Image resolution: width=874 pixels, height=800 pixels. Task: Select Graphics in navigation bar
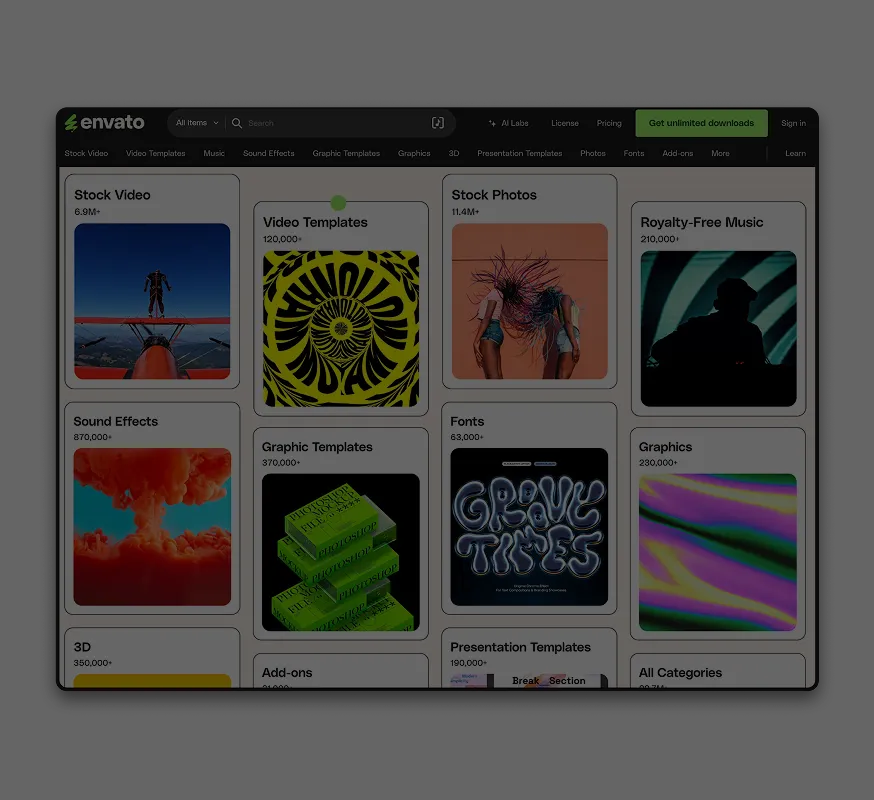tap(414, 153)
